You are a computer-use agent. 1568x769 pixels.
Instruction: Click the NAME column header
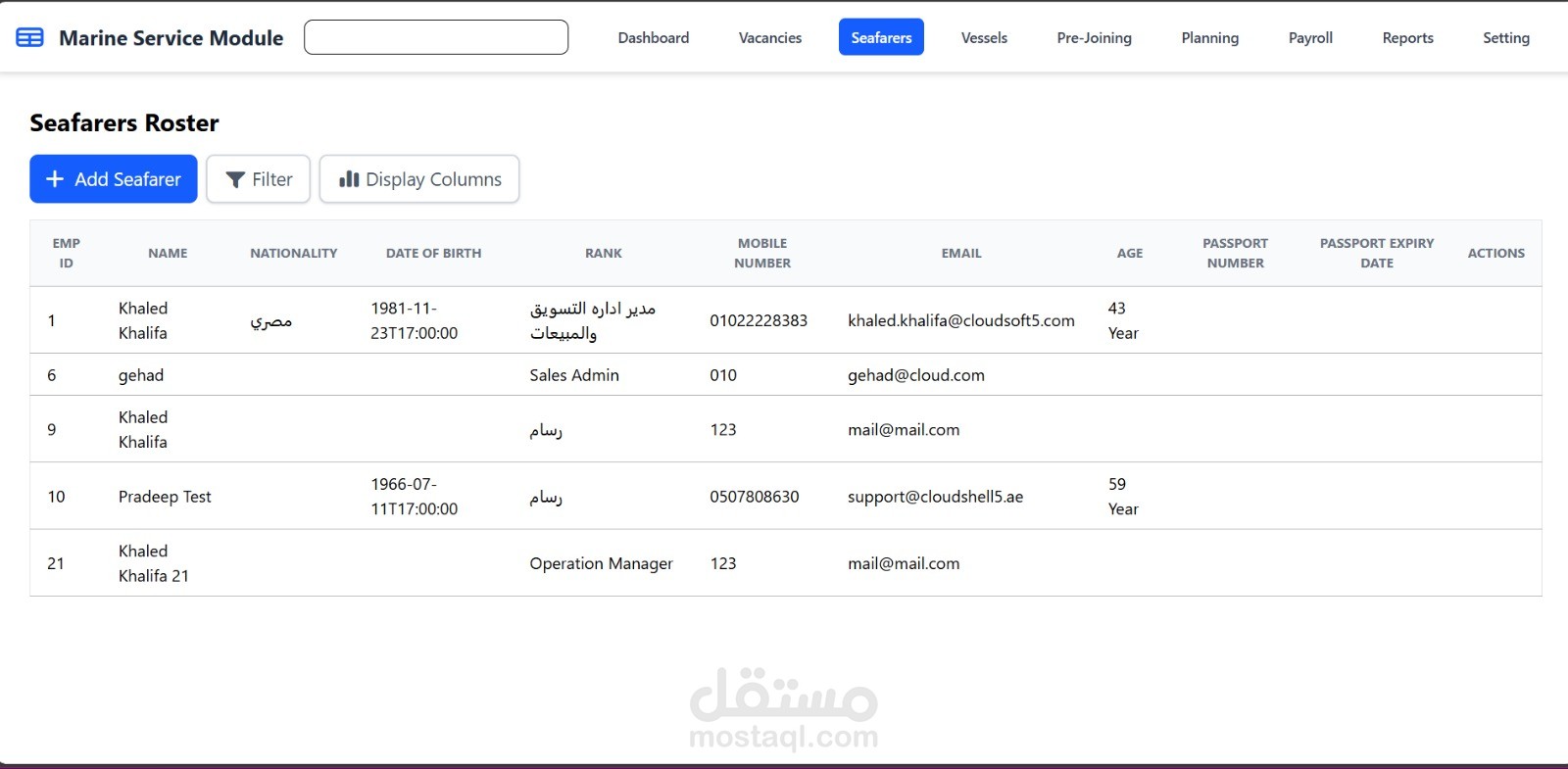pyautogui.click(x=168, y=253)
